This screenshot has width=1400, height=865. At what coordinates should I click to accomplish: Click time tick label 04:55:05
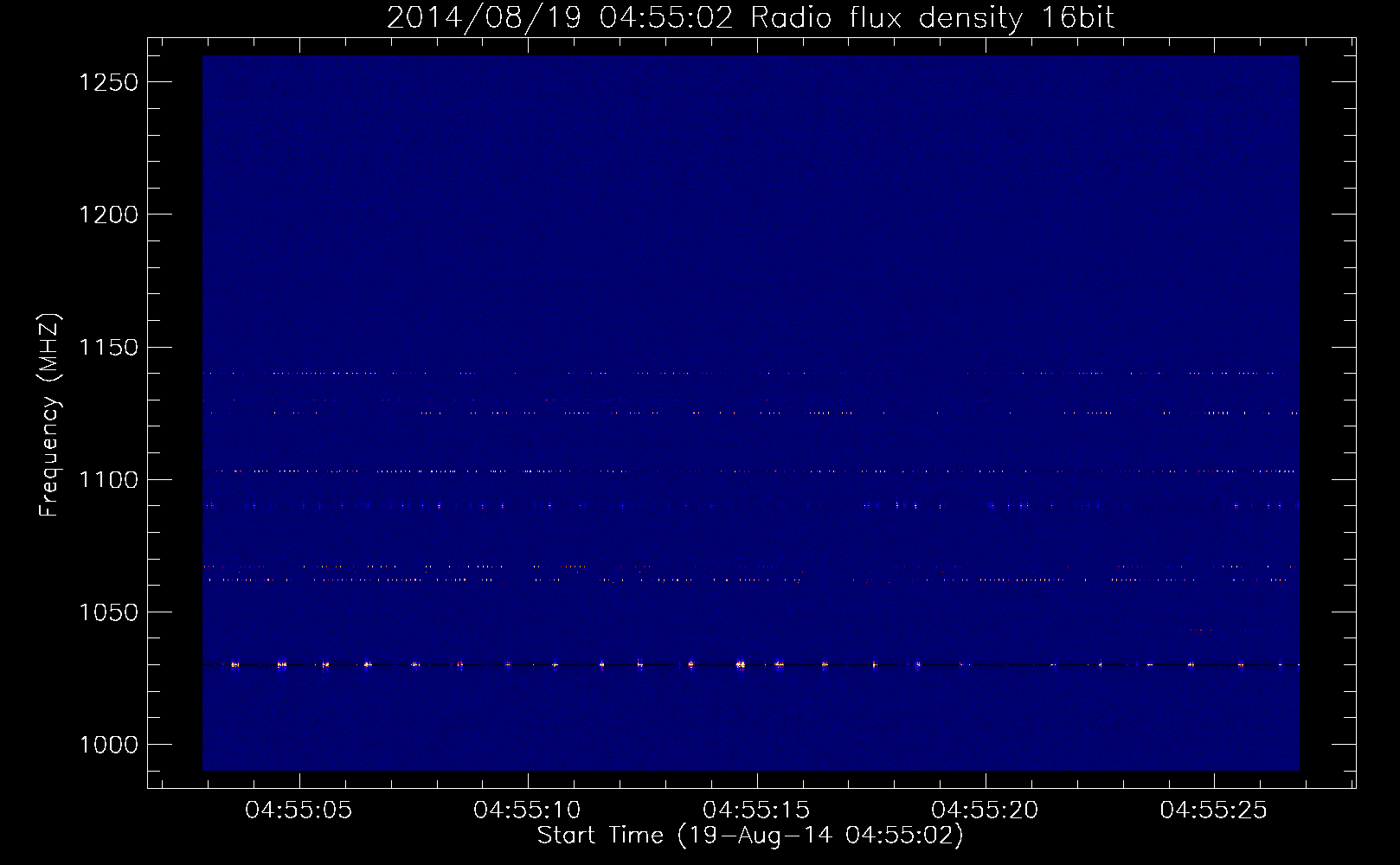pyautogui.click(x=299, y=811)
